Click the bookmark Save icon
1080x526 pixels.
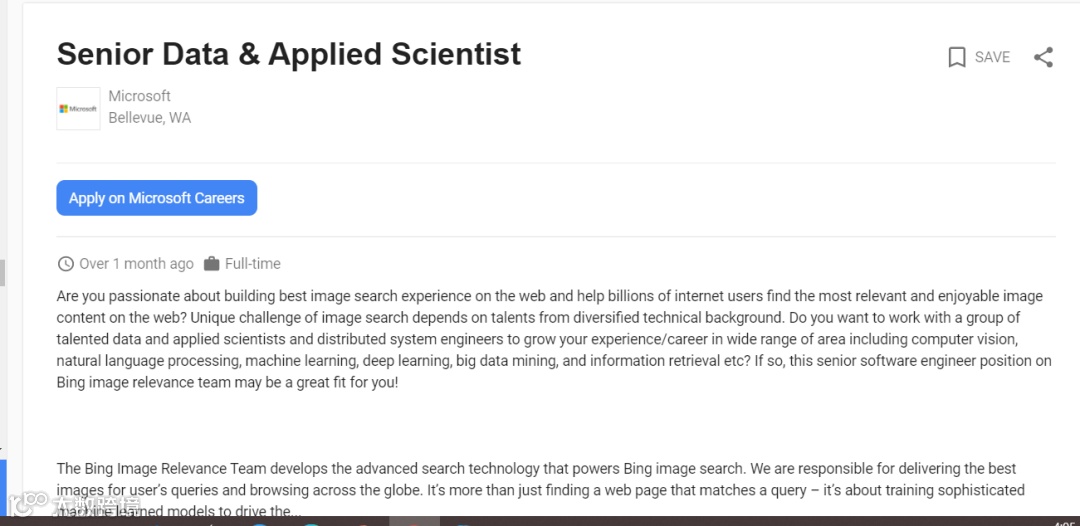pyautogui.click(x=957, y=57)
